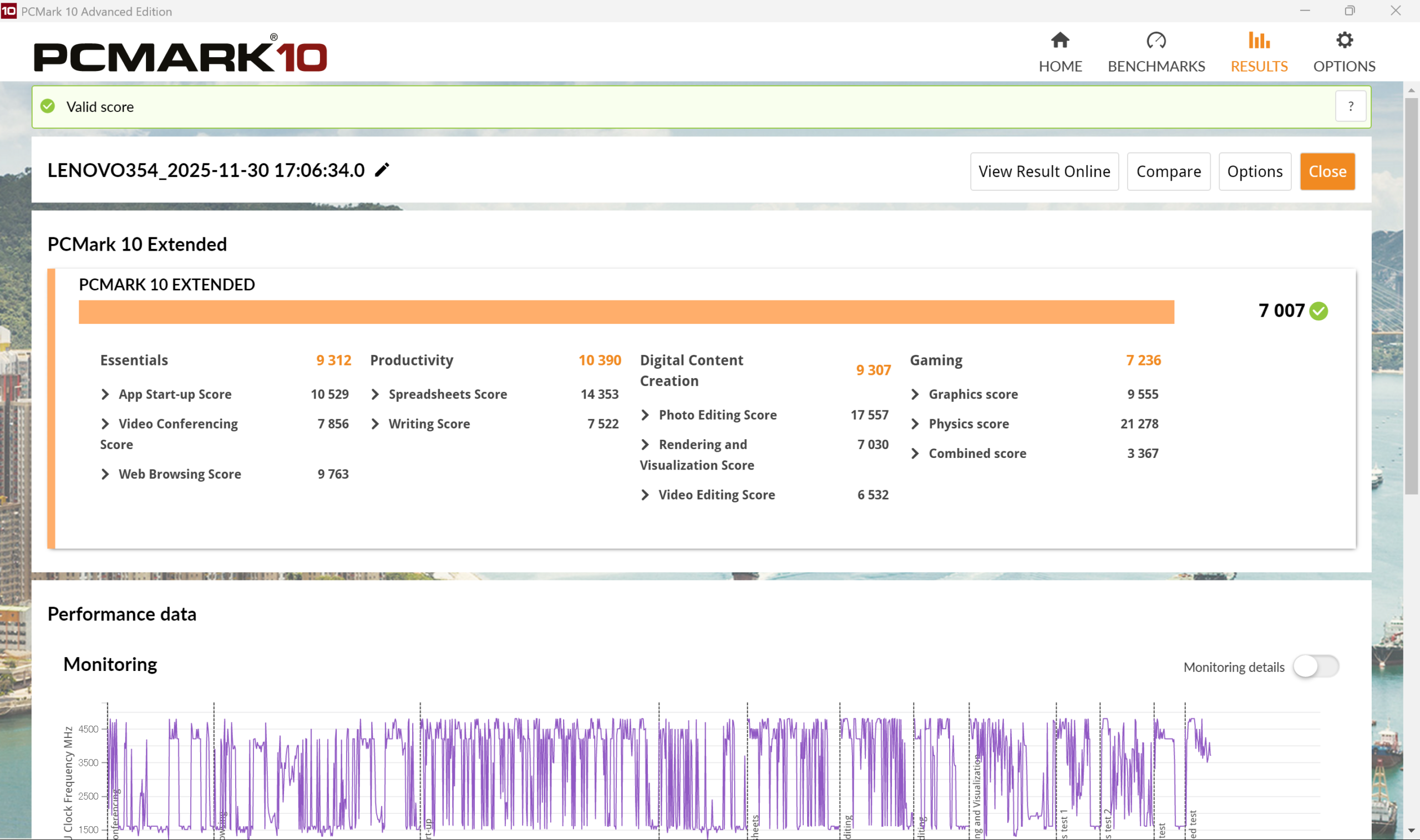Click the Home house icon

(1060, 40)
